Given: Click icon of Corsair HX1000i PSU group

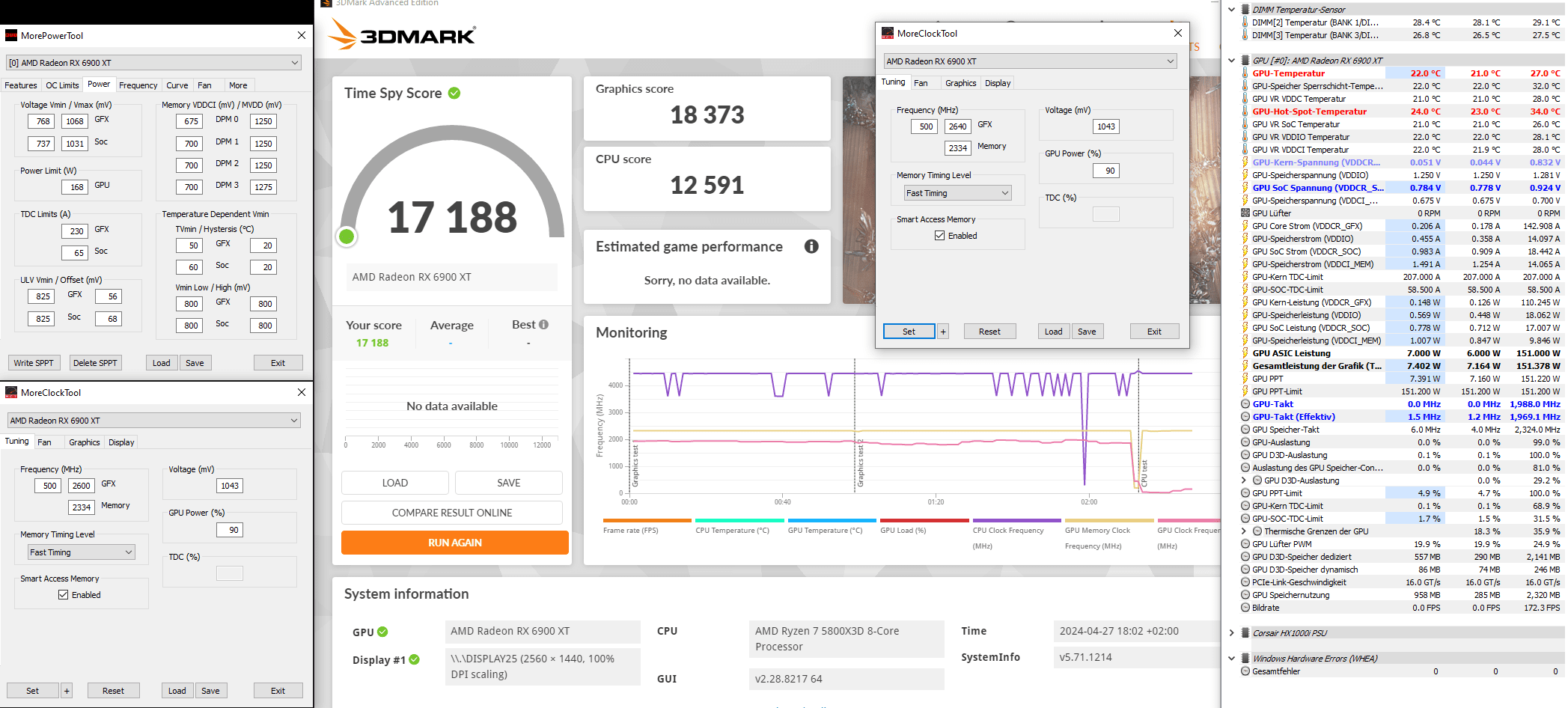Looking at the screenshot, I should tap(1245, 633).
